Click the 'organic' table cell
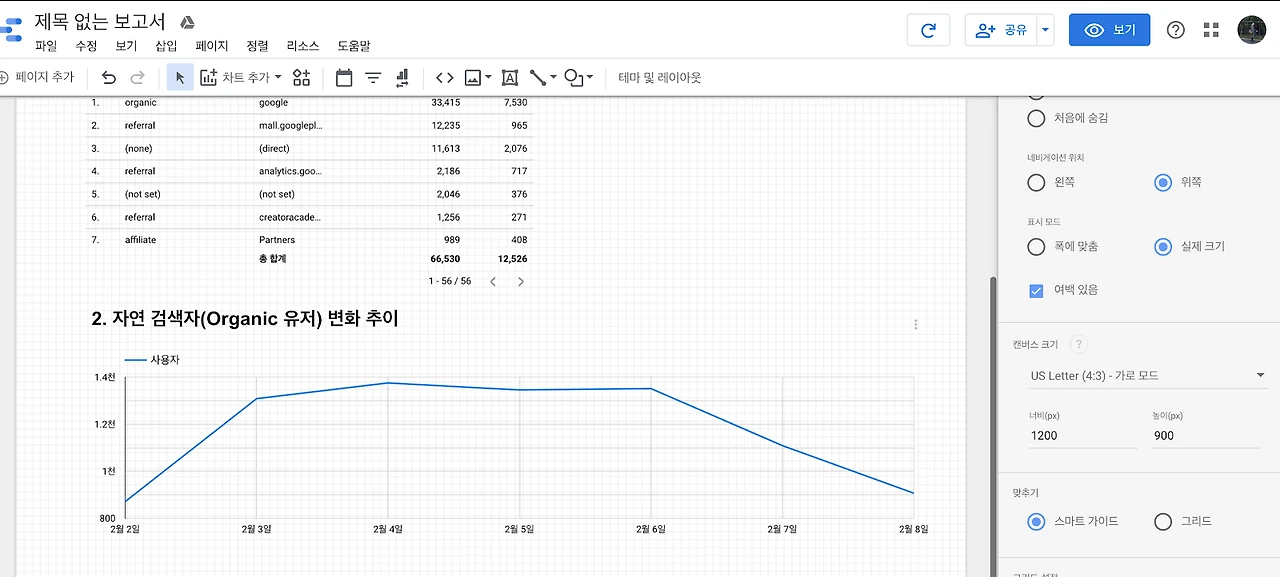 coord(140,102)
